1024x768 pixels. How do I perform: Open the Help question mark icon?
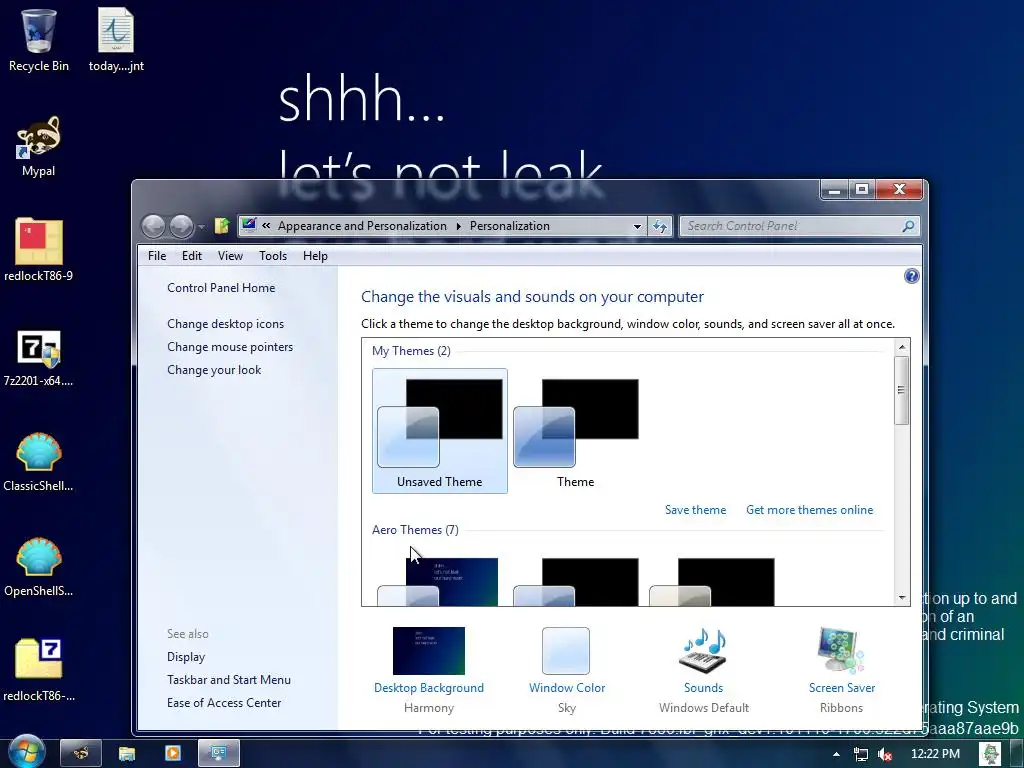coord(912,276)
